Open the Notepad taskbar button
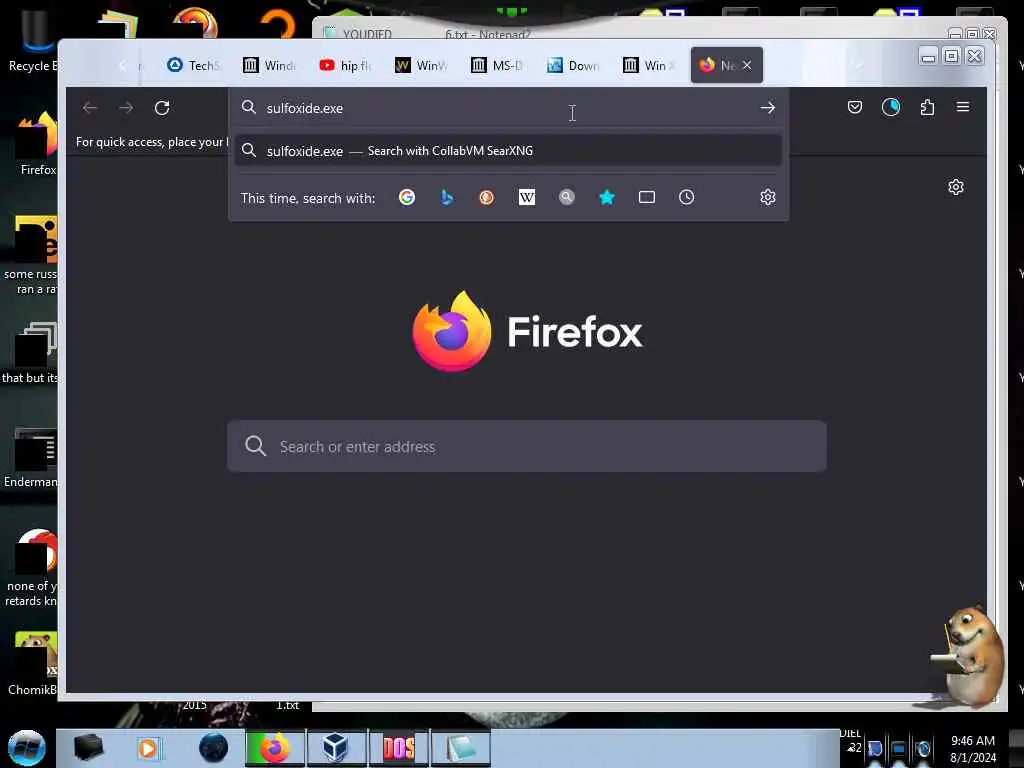This screenshot has width=1024, height=768. pos(460,748)
